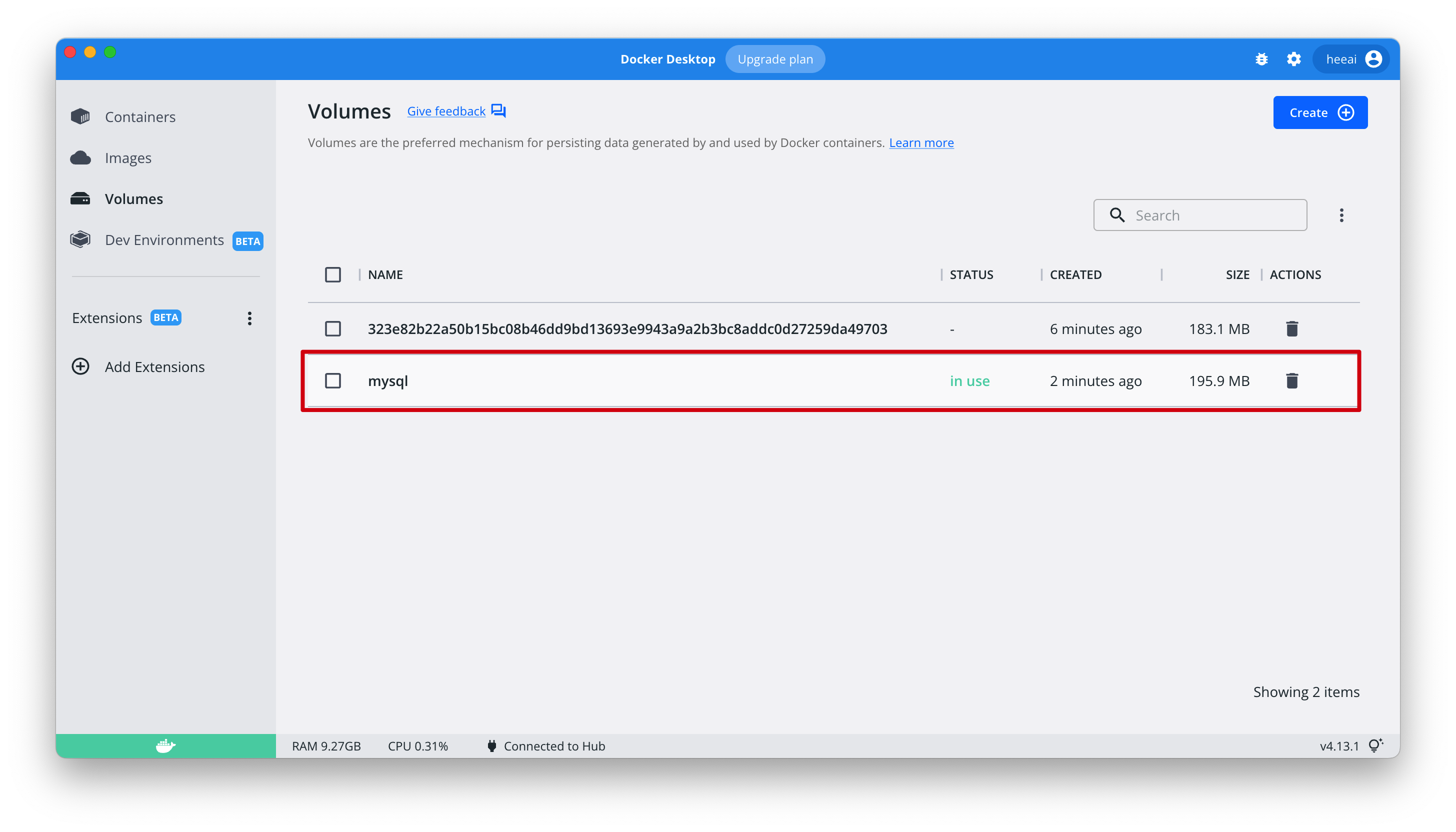
Task: Sort by the SIZE column header
Action: pos(1237,275)
